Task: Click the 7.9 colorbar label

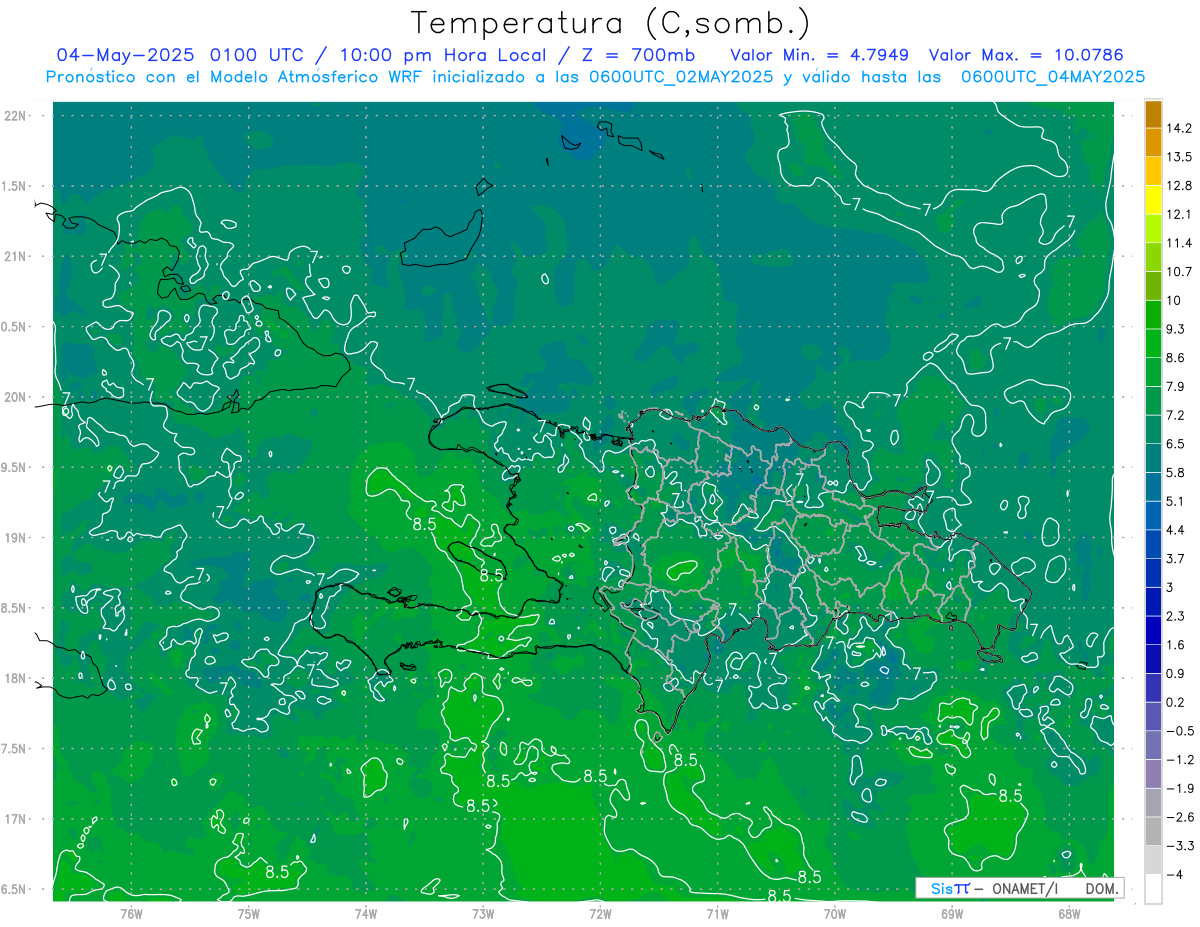Action: click(x=1176, y=386)
